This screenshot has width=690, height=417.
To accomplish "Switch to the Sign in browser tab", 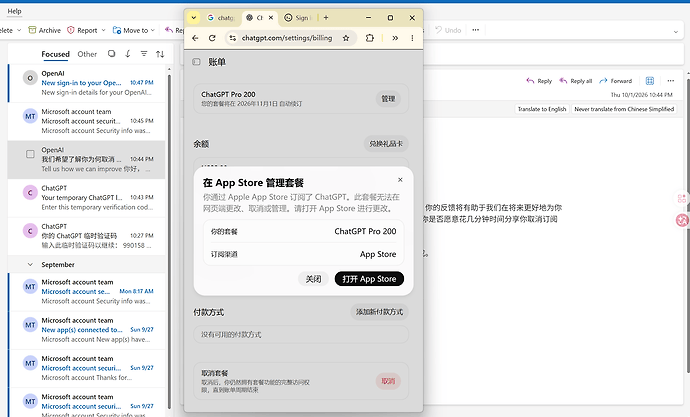I will pyautogui.click(x=298, y=18).
